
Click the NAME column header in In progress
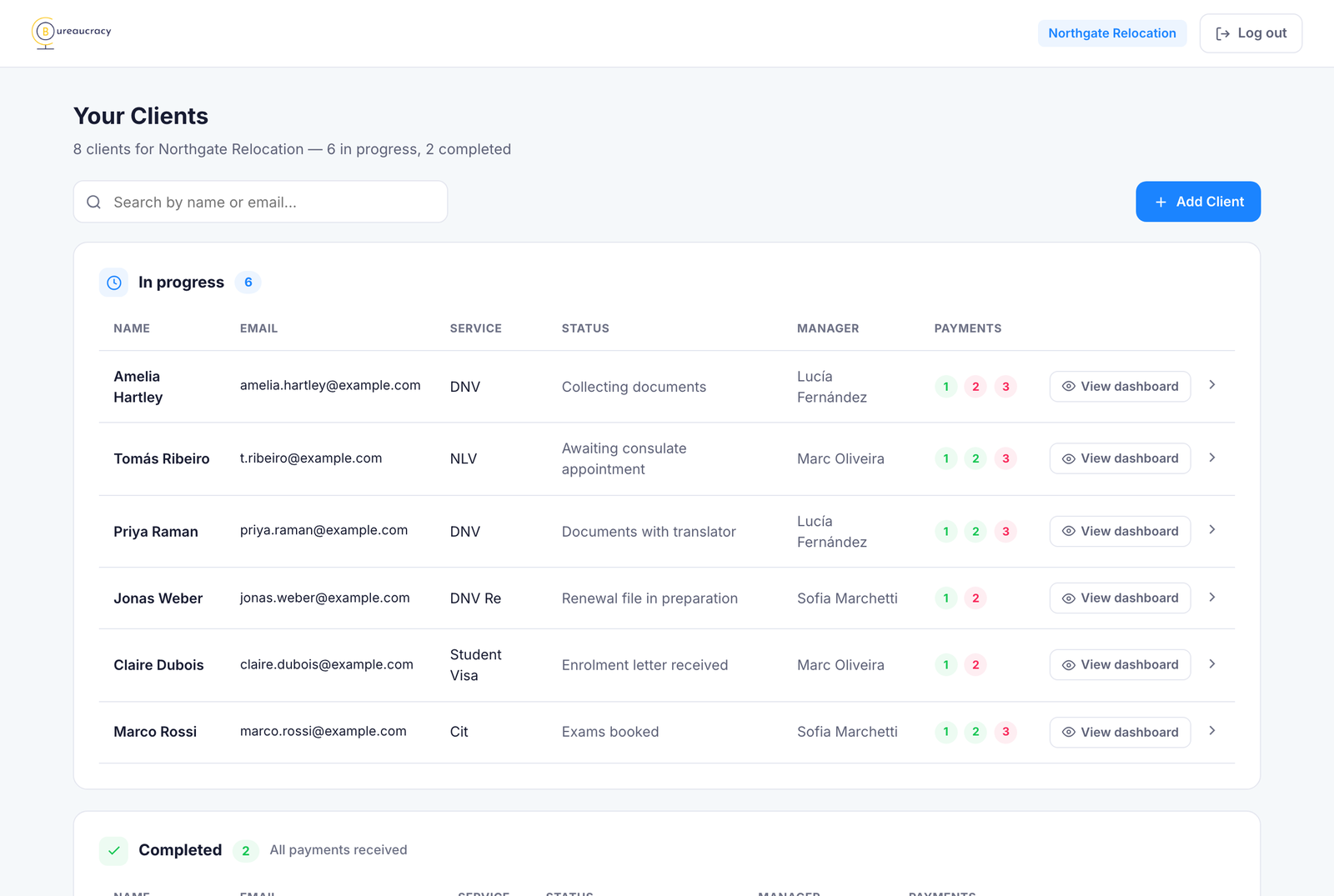click(132, 328)
